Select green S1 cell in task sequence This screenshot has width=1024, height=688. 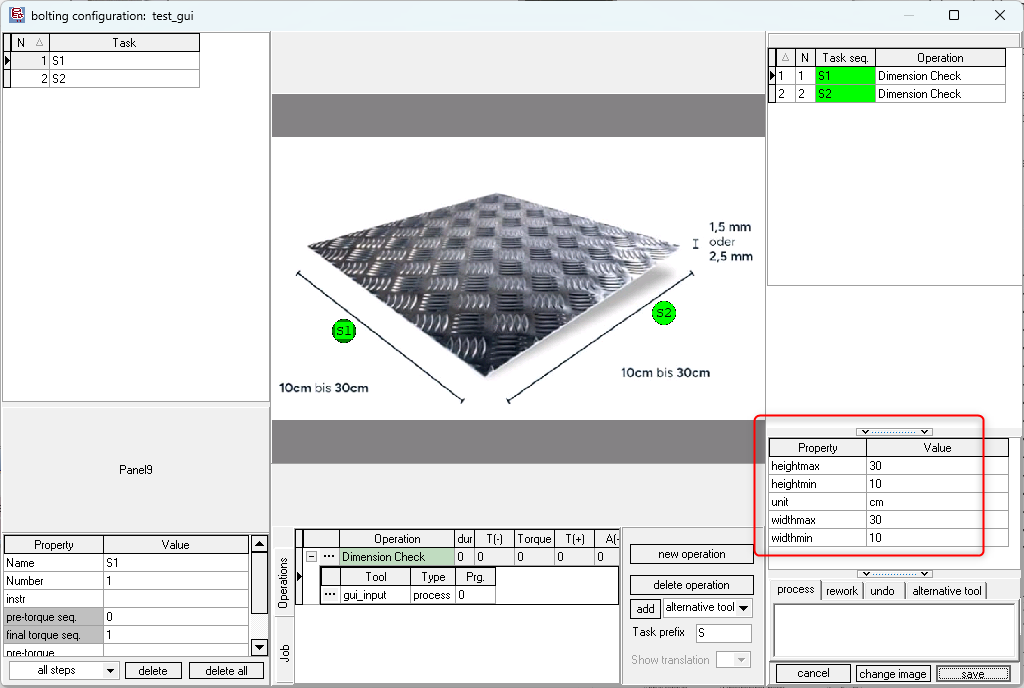pos(845,76)
